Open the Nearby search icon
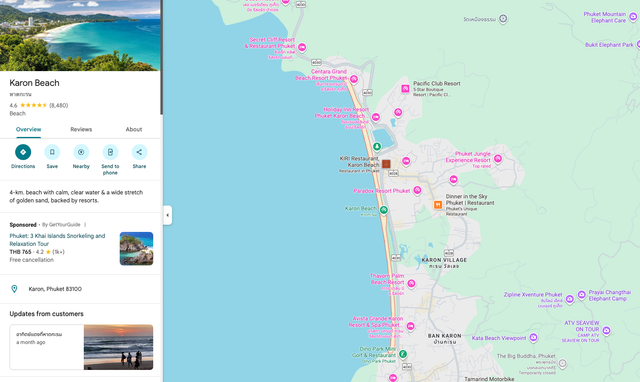The height and width of the screenshot is (382, 640). point(81,152)
